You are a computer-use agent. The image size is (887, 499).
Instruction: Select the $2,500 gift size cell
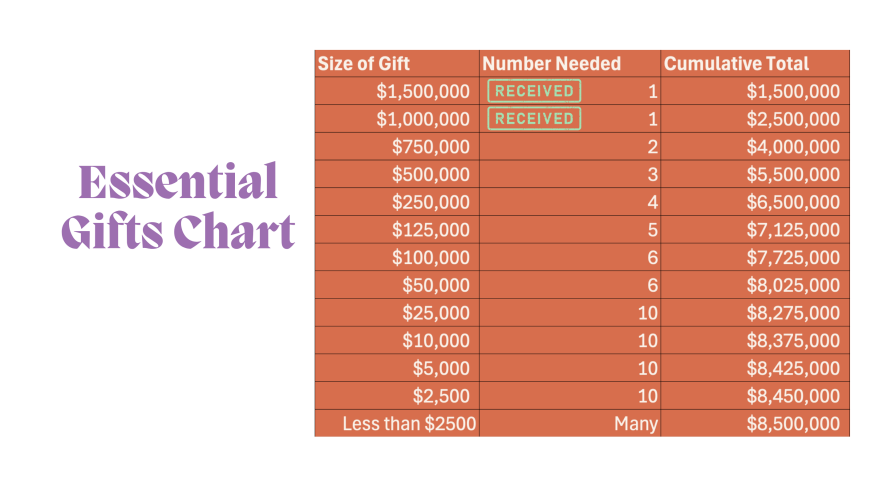point(440,396)
